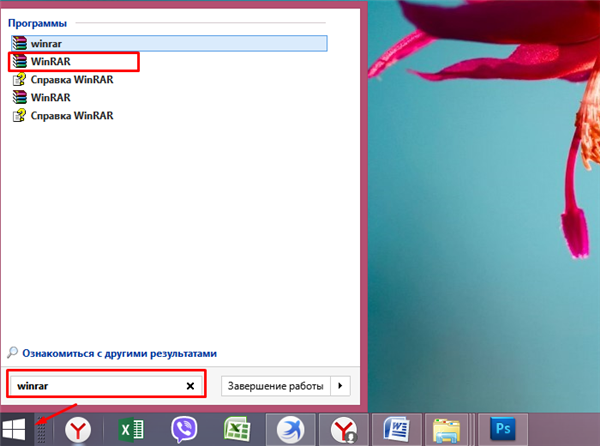Open Yandex Browser from taskbar

coord(78,430)
